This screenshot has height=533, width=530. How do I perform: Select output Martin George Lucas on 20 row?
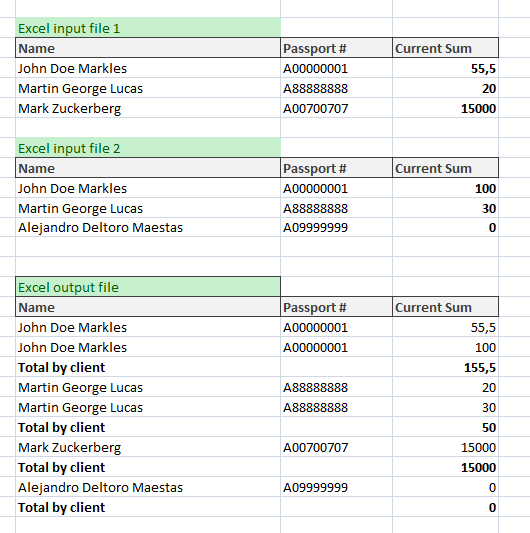[x=148, y=387]
